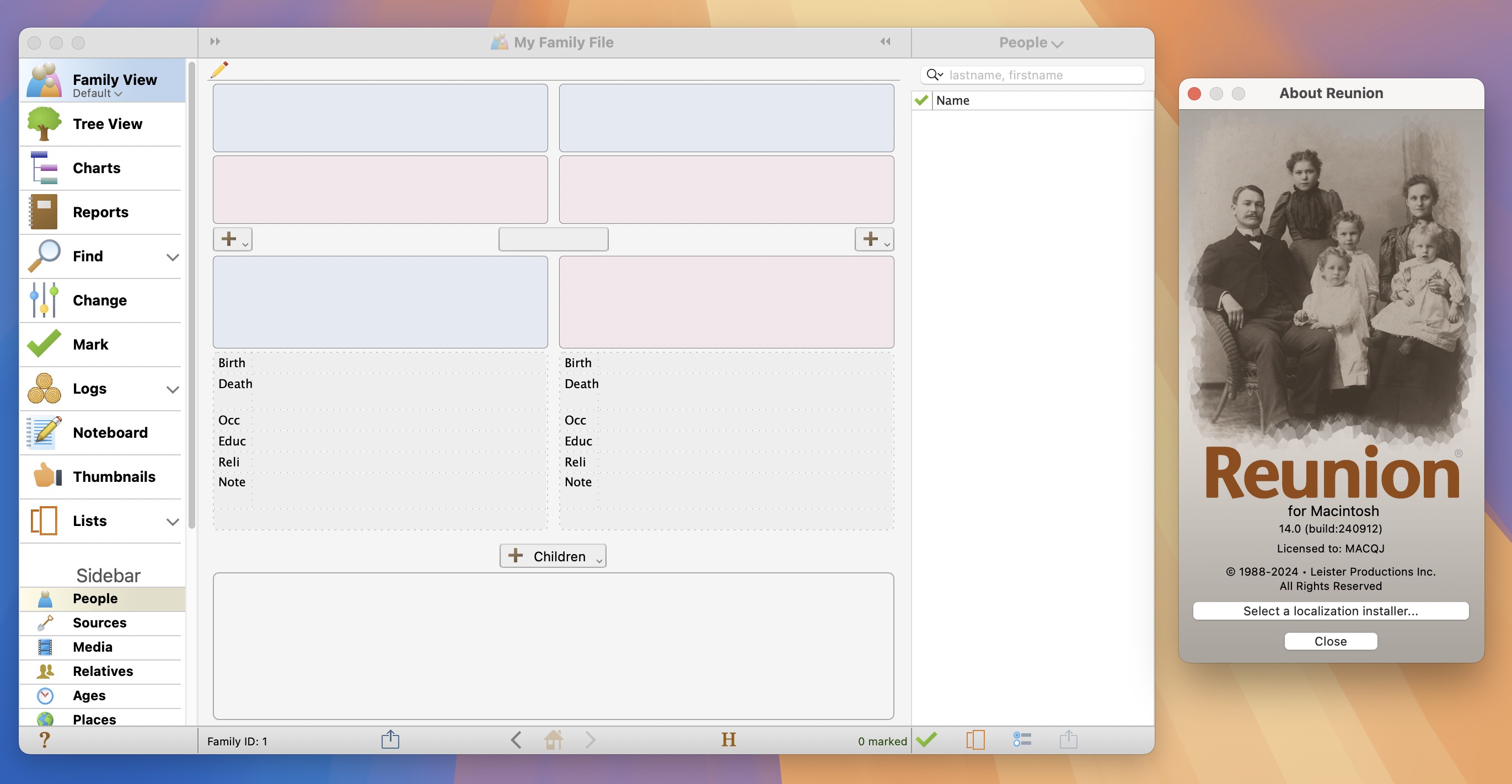Click the husband's Birth field
The width and height of the screenshot is (1512, 784).
(380, 363)
